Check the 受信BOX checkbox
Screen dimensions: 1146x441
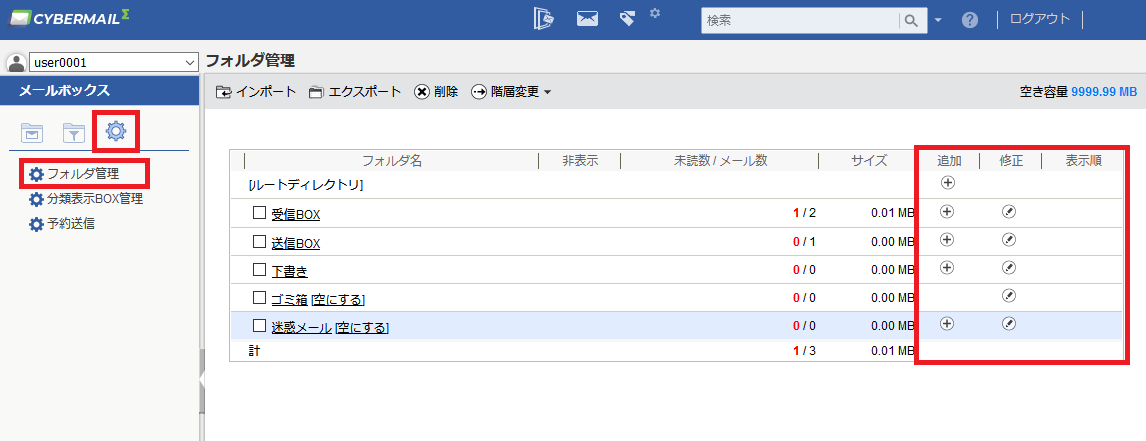click(x=259, y=213)
